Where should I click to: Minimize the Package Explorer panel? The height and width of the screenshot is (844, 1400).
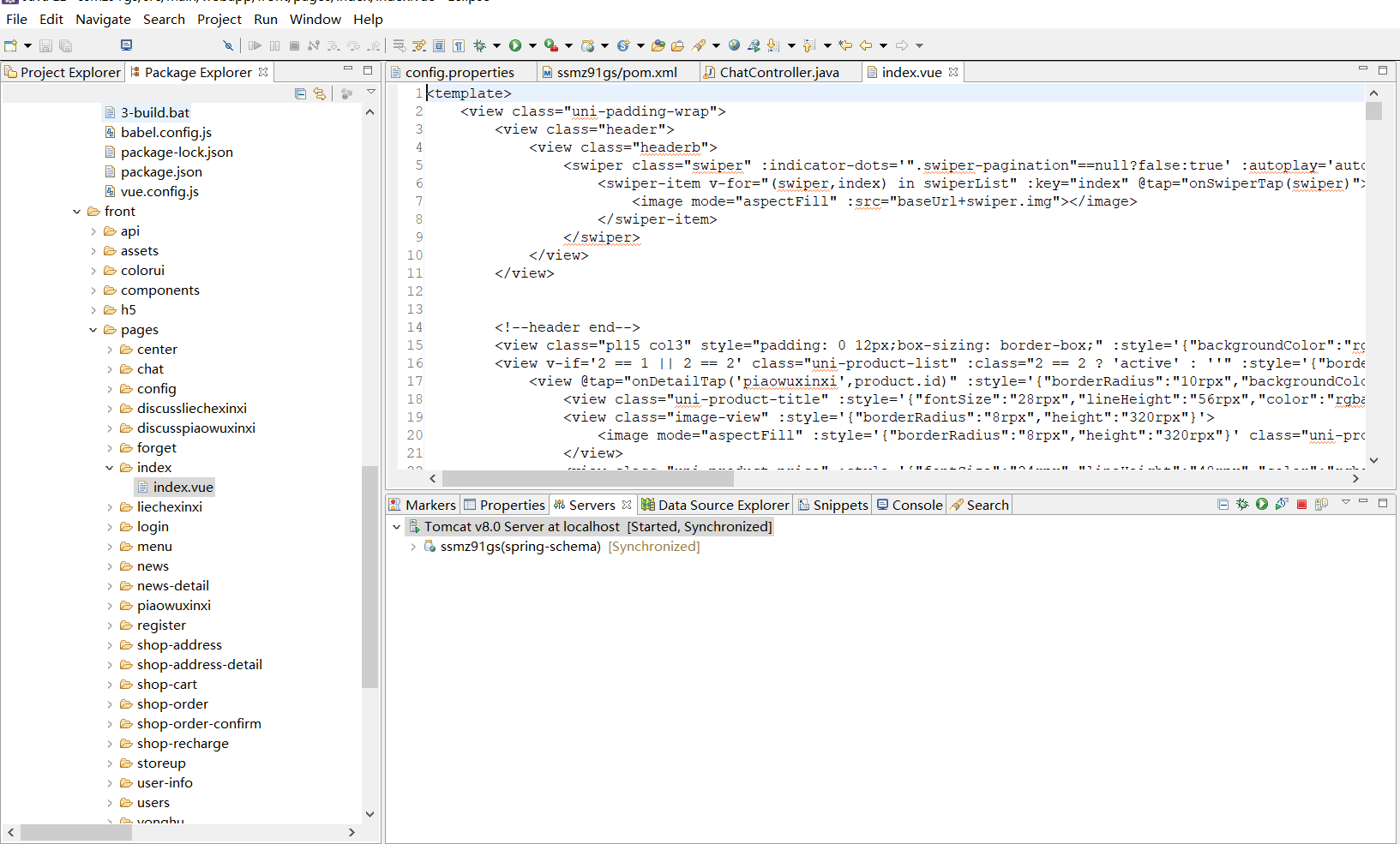[x=348, y=69]
